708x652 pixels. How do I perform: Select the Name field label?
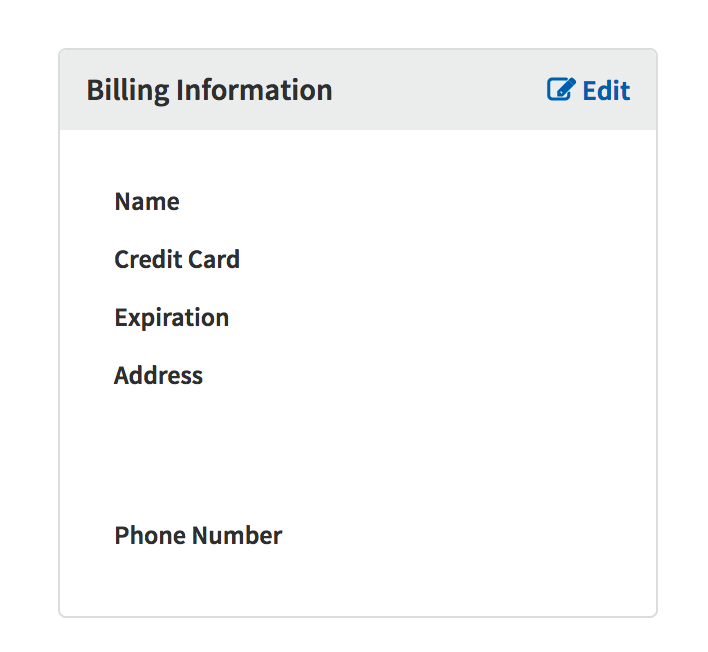click(x=147, y=202)
